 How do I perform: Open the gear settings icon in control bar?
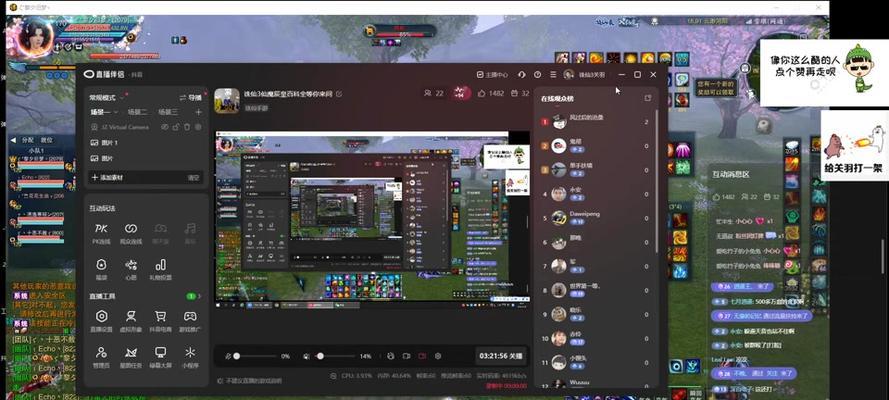tap(438, 356)
